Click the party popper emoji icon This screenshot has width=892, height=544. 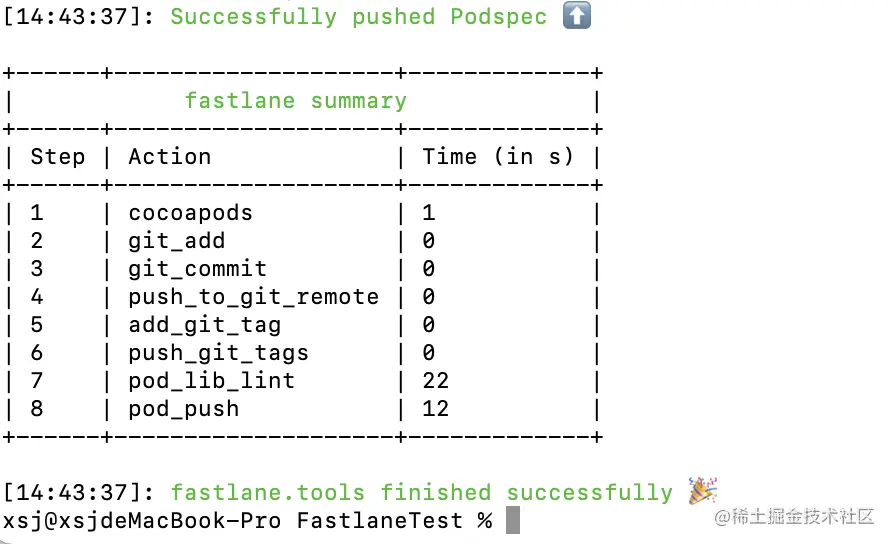[x=703, y=491]
